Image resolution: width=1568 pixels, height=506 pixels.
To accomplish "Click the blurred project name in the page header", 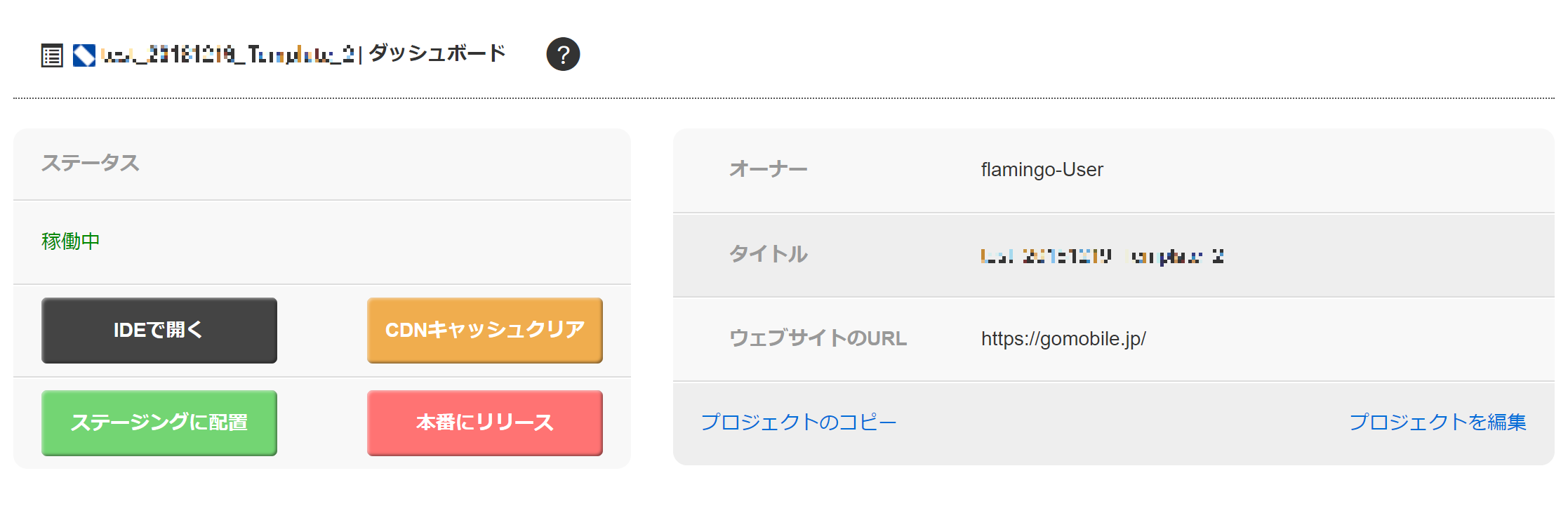I will 227,55.
